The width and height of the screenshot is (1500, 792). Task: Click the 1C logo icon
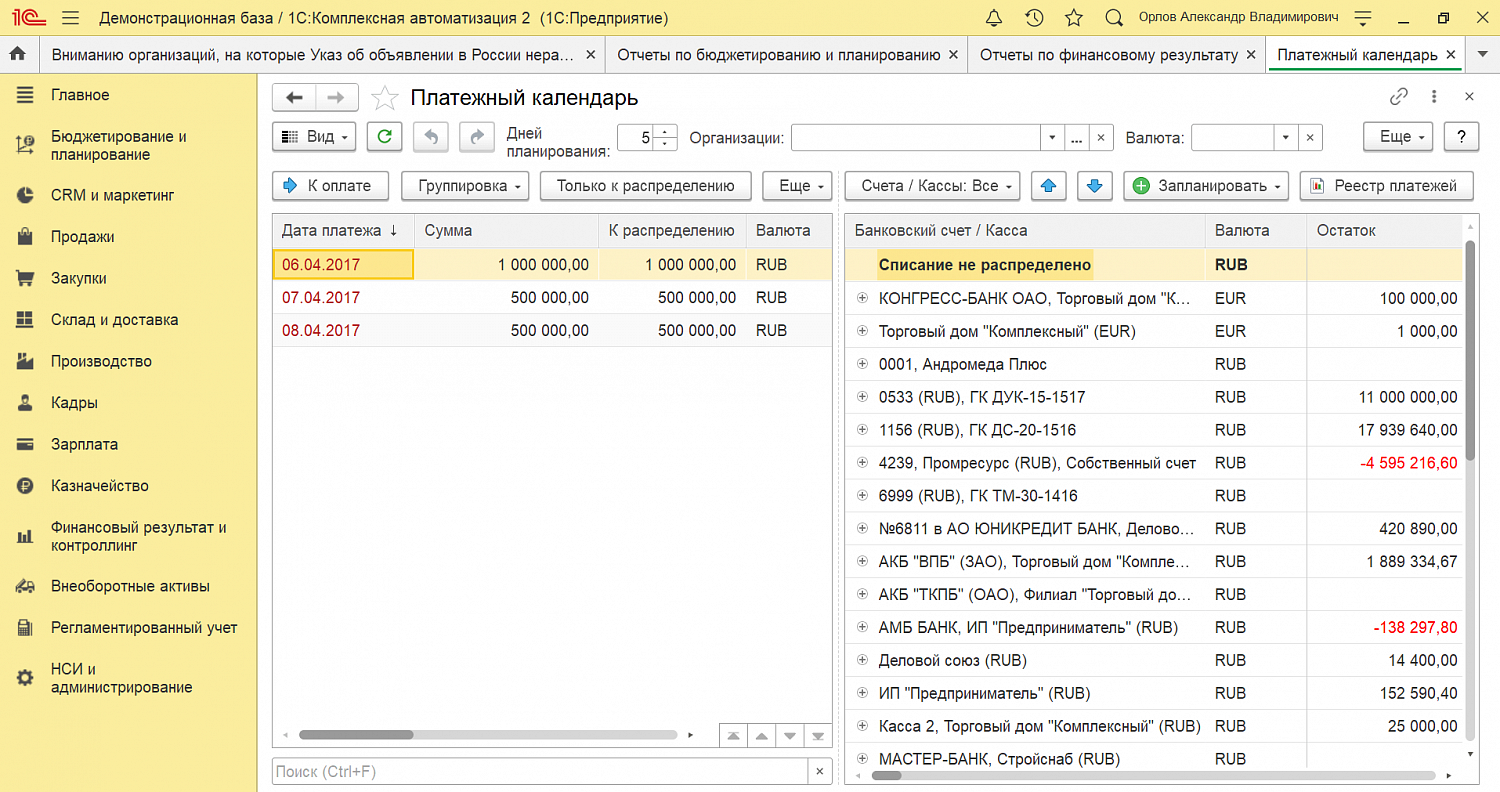point(28,18)
